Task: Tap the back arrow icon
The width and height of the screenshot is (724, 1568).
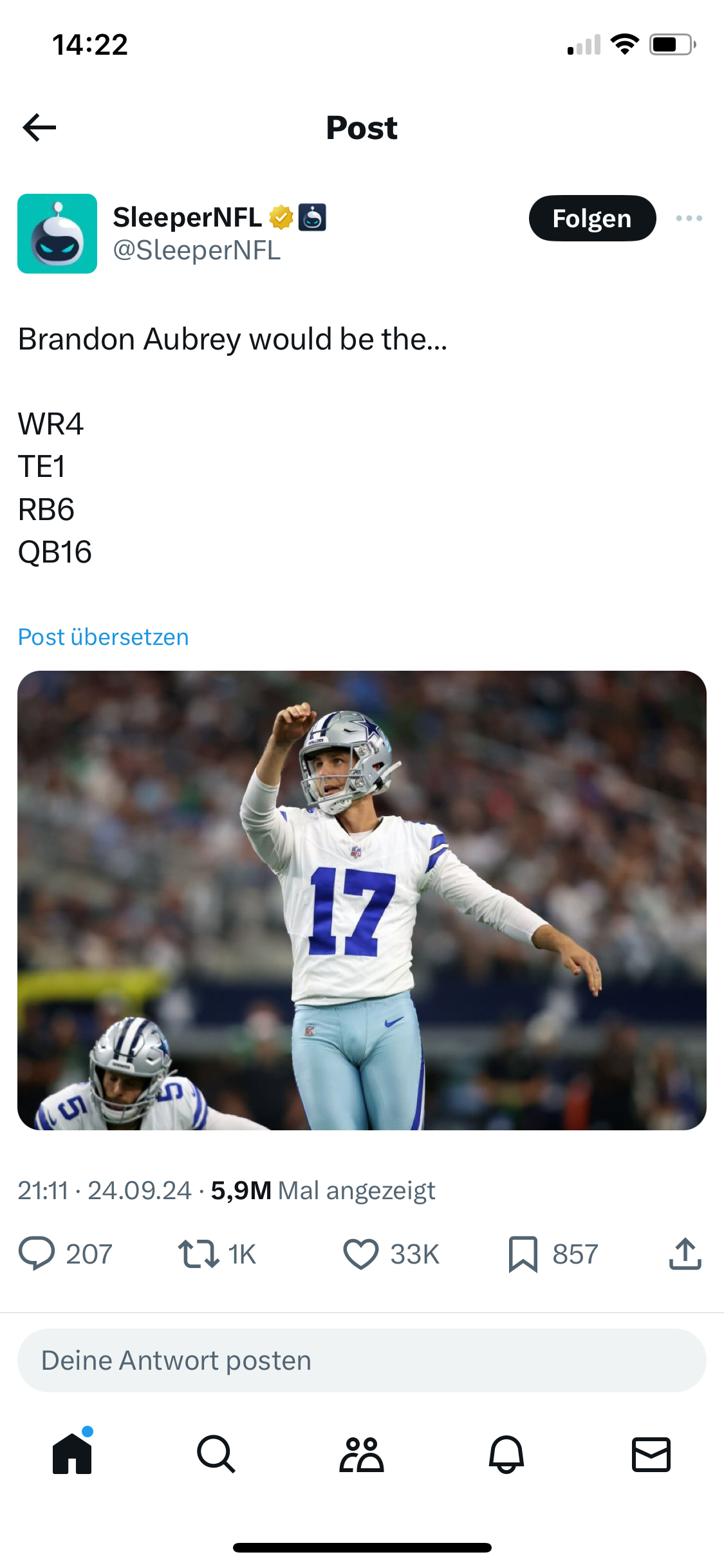Action: point(39,127)
